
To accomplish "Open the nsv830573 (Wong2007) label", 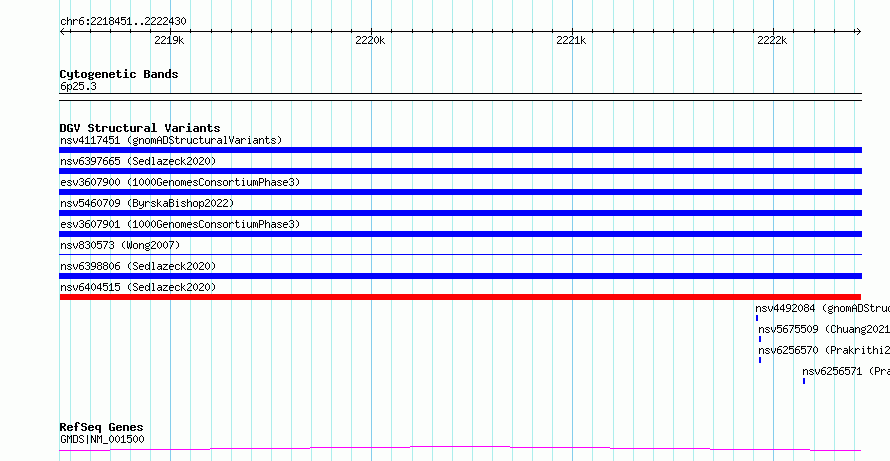I will click(120, 245).
